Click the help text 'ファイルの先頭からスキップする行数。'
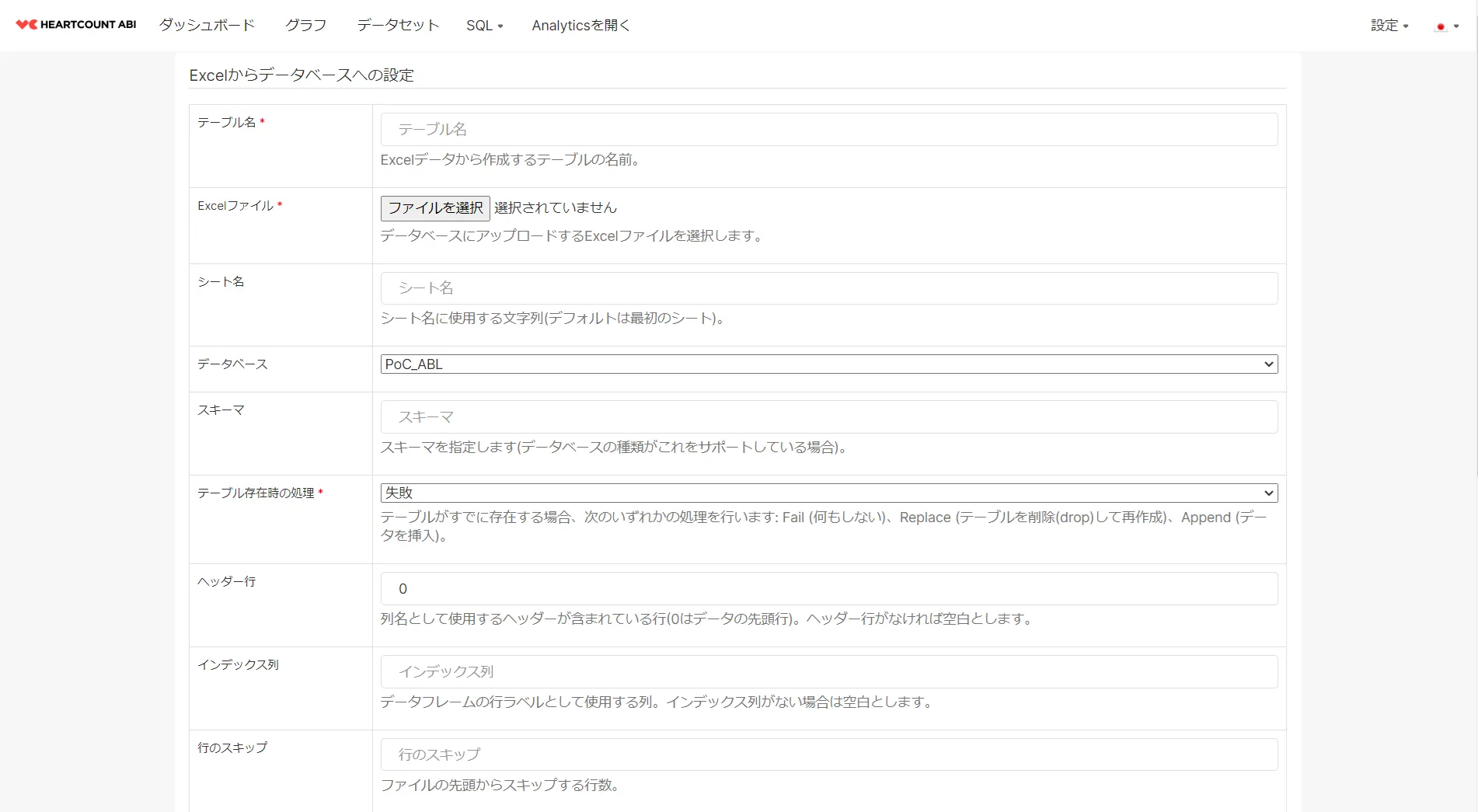The height and width of the screenshot is (812, 1478). point(500,786)
